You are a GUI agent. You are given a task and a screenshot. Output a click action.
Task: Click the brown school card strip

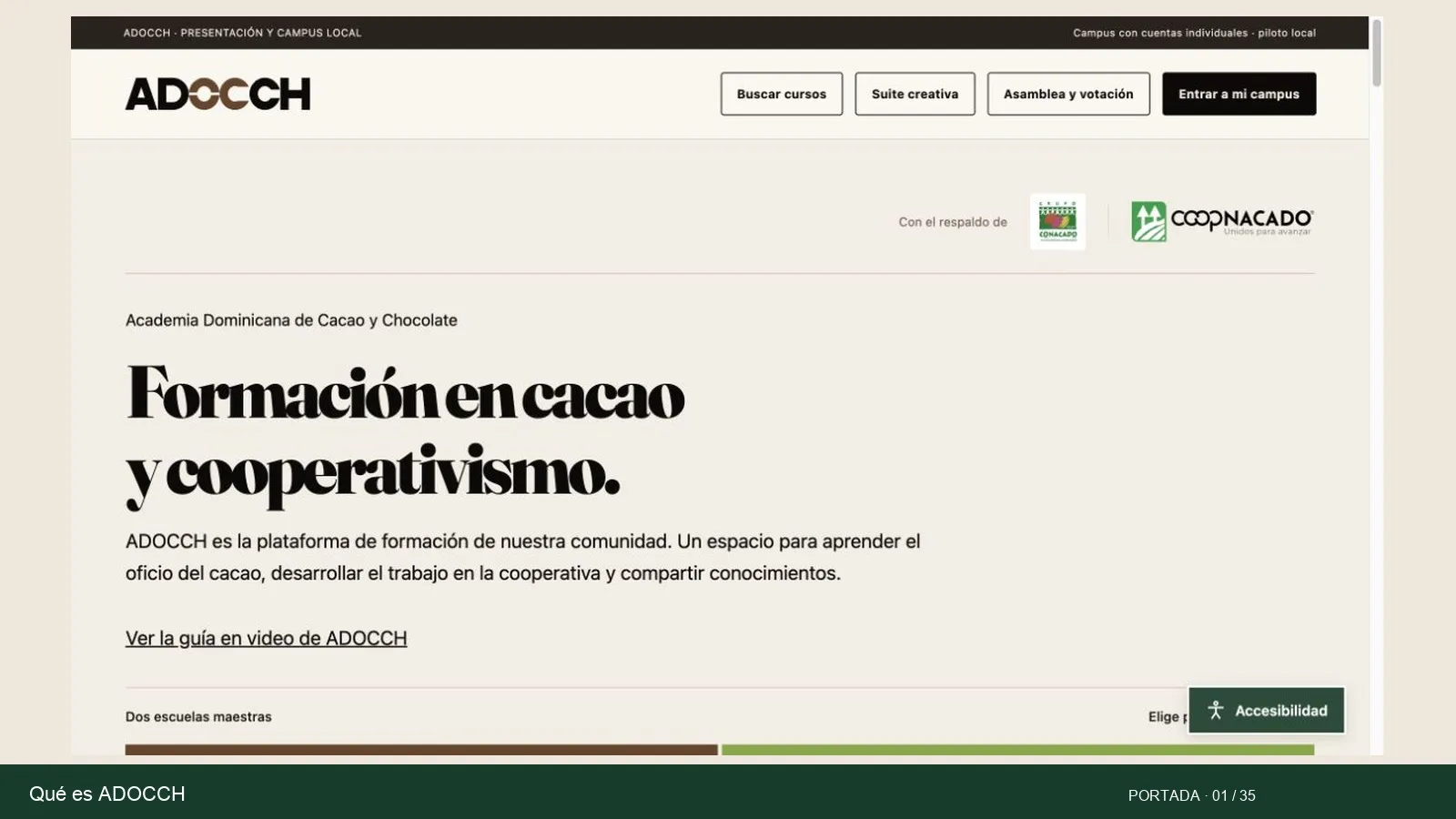[421, 750]
